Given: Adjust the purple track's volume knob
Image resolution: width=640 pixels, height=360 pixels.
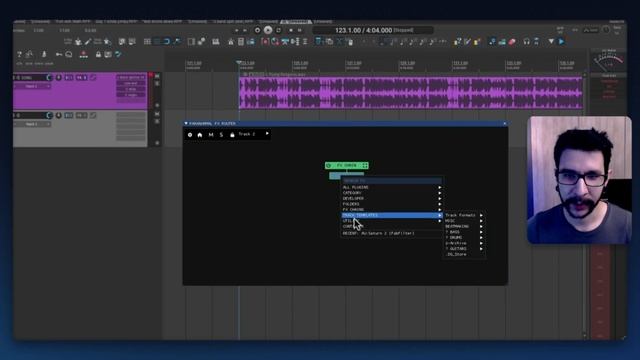Looking at the screenshot, I should tap(49, 78).
